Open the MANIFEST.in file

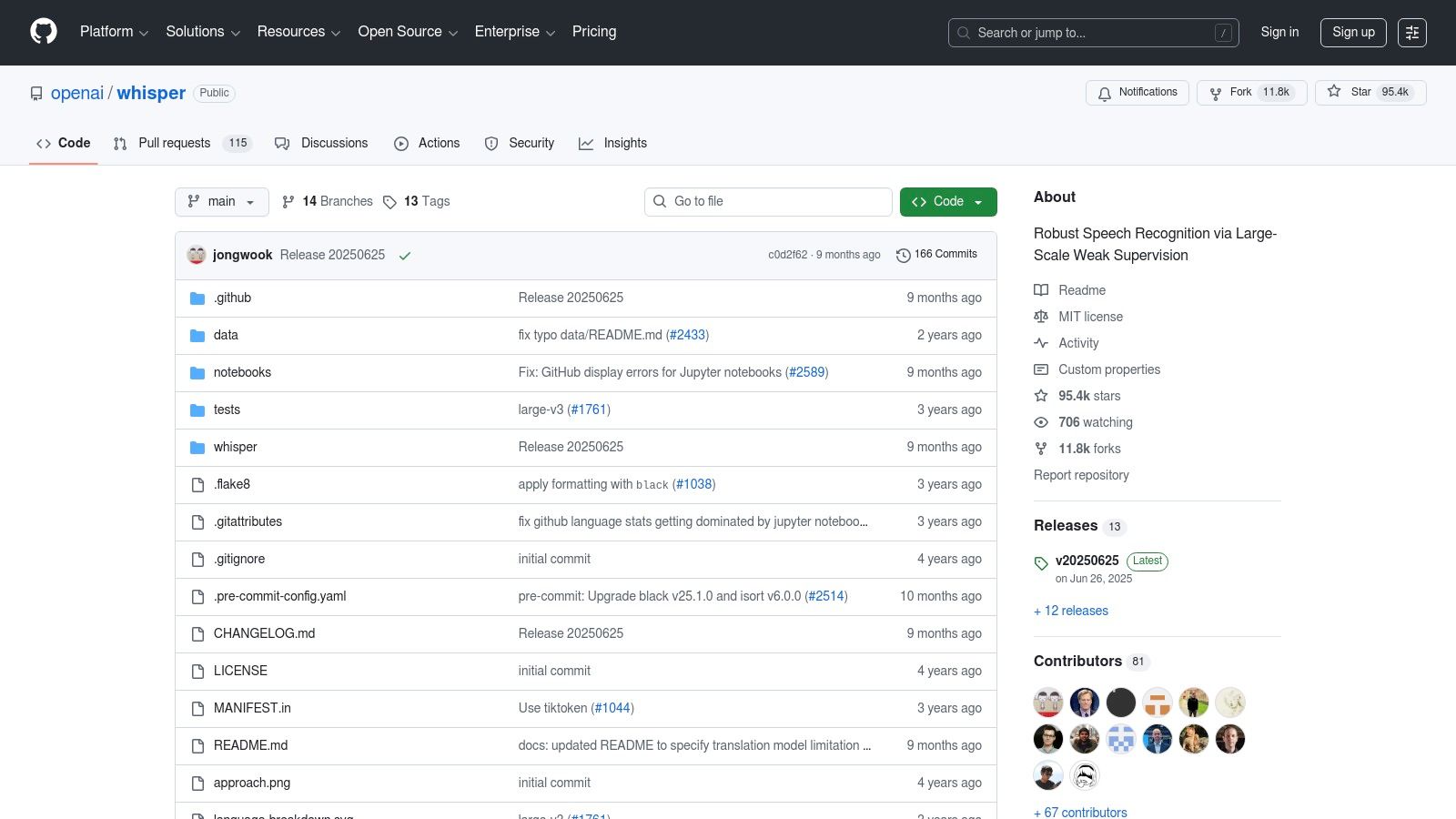pyautogui.click(x=252, y=708)
